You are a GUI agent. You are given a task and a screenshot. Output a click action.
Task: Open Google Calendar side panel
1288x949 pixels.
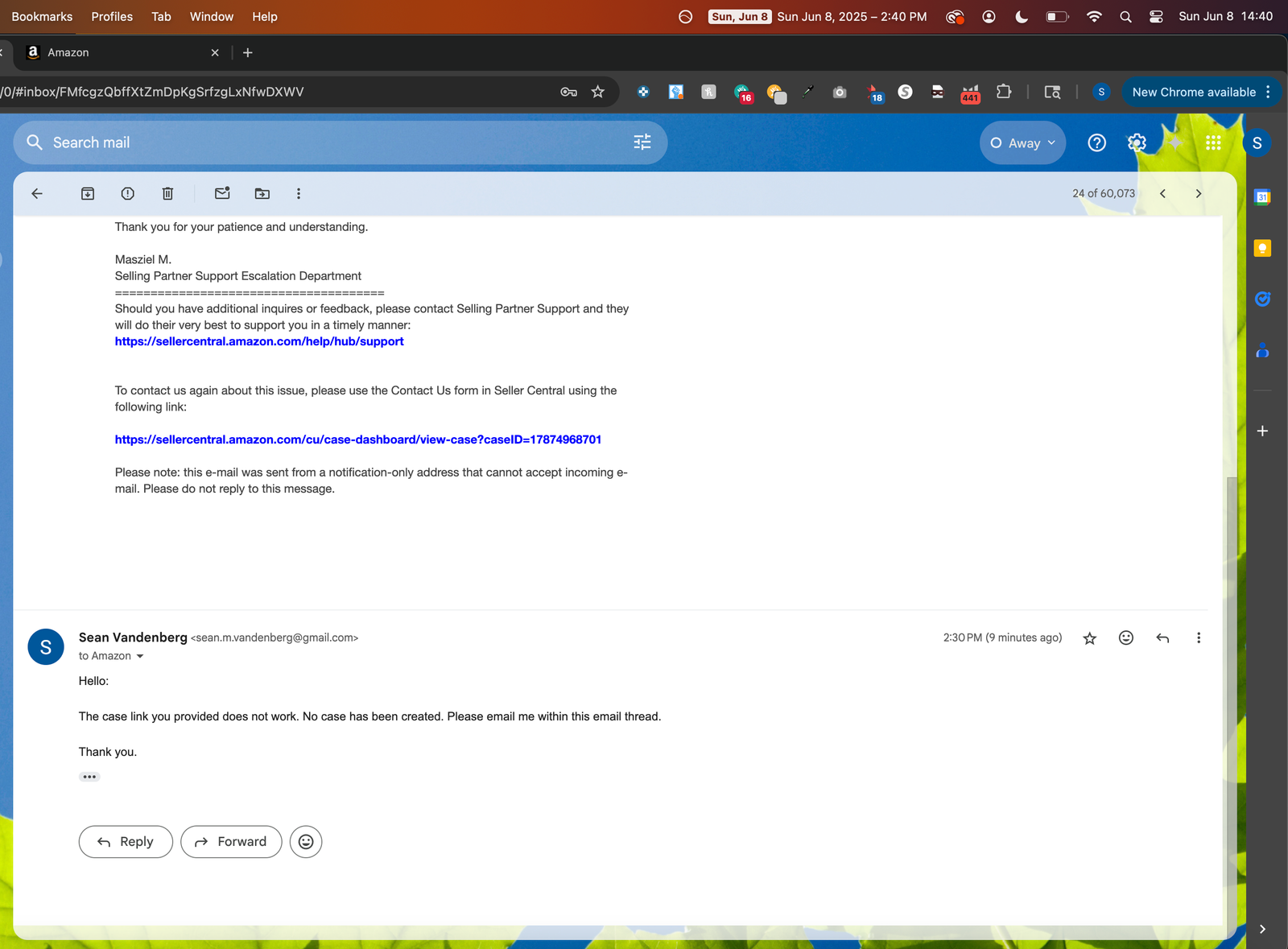pos(1262,197)
